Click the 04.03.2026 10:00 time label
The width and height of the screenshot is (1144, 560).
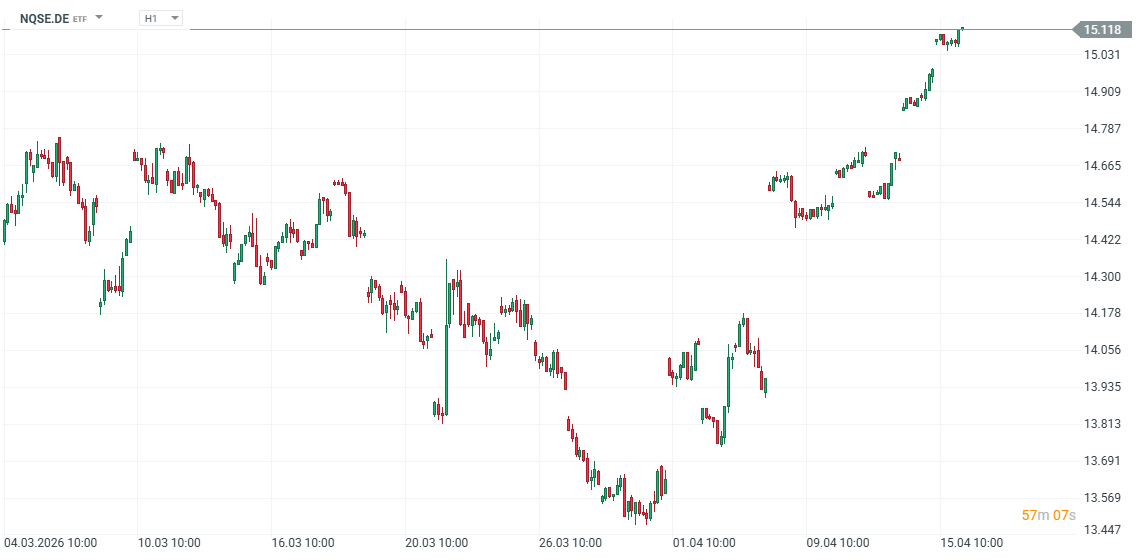50,543
